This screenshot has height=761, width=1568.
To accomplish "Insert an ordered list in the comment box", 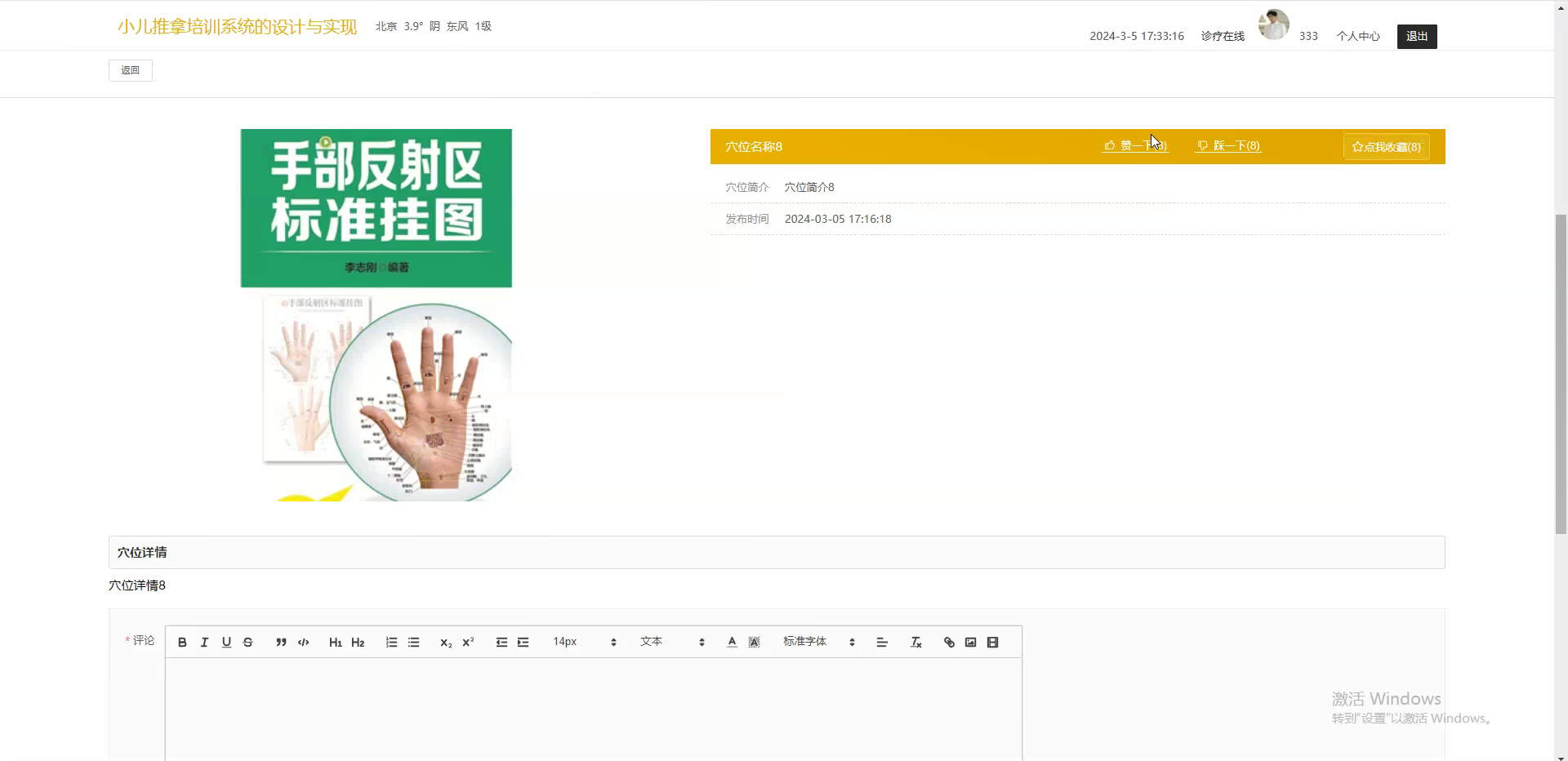I will coord(391,642).
